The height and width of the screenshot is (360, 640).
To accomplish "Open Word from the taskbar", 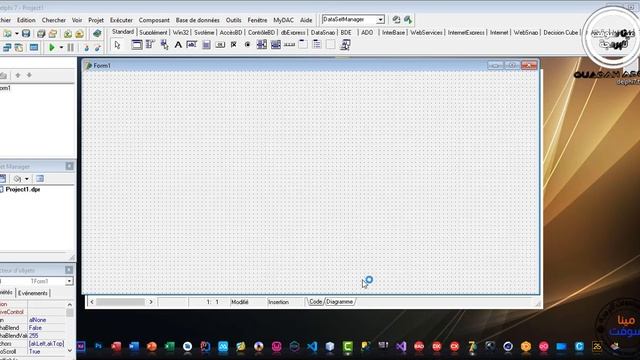I will (134, 347).
